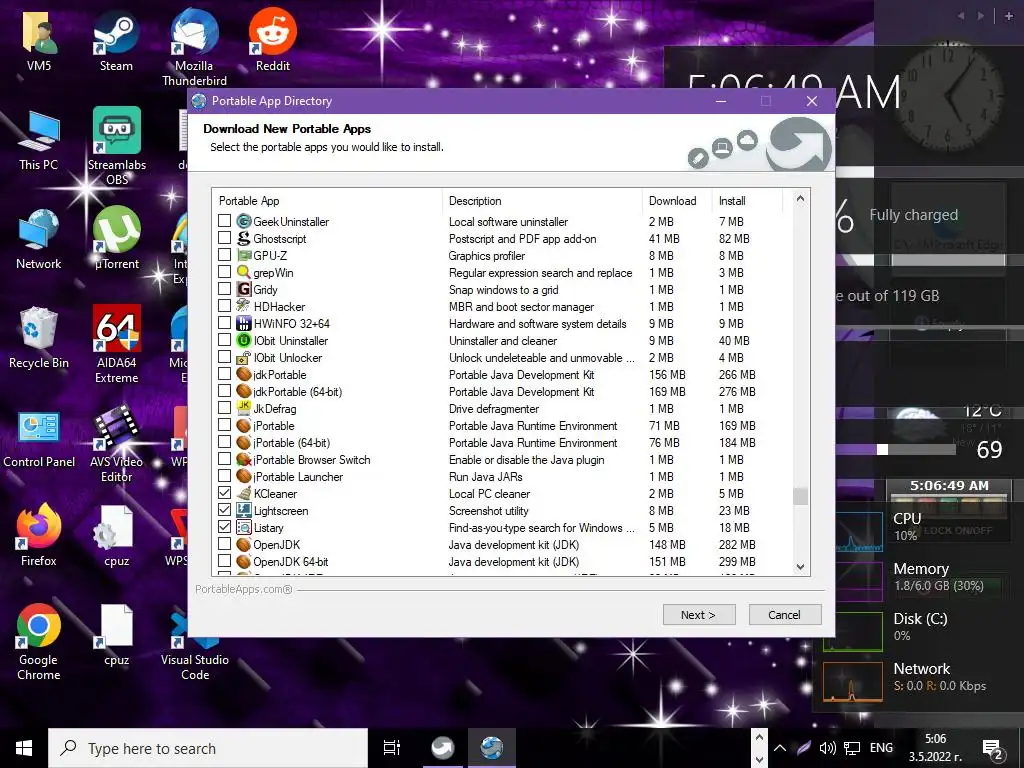Viewport: 1024px width, 768px height.
Task: Select the jPortable Launcher row name
Action: (298, 477)
